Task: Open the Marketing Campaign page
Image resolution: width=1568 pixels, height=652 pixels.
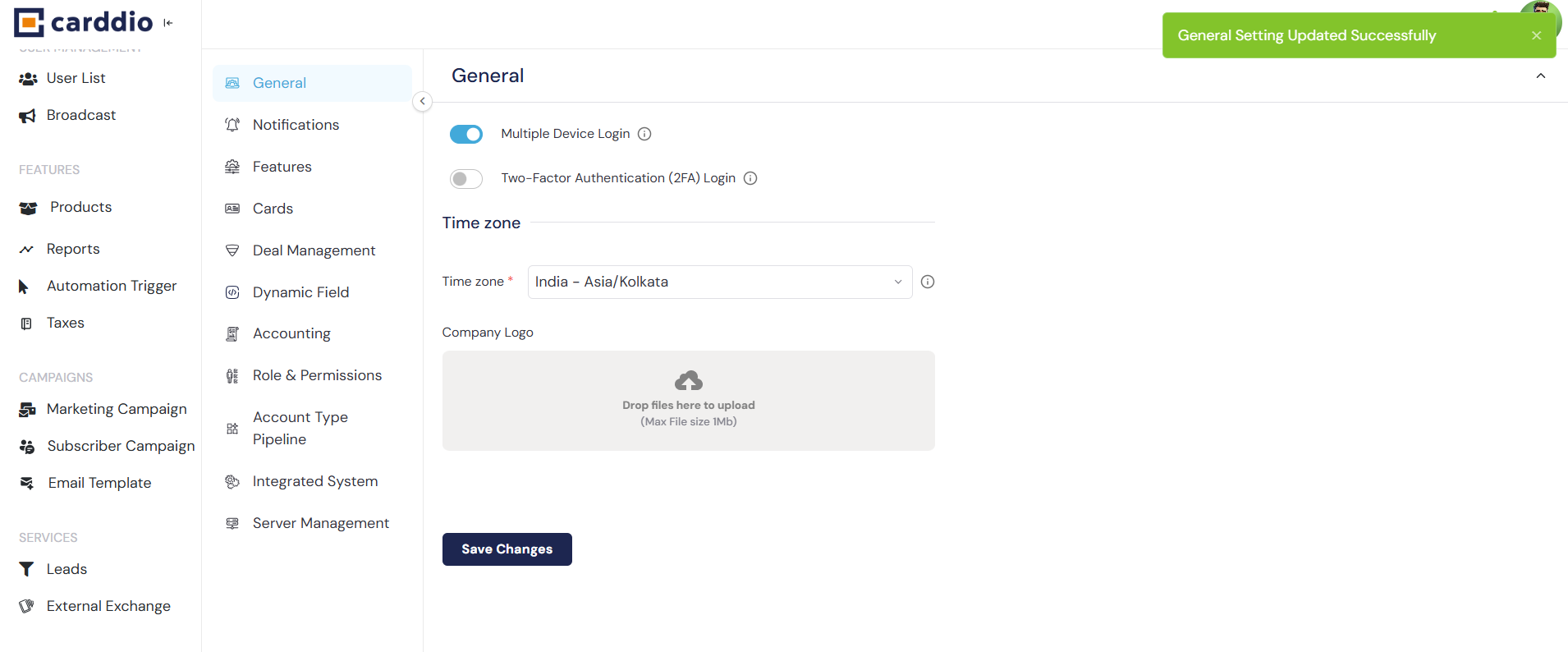Action: point(117,409)
